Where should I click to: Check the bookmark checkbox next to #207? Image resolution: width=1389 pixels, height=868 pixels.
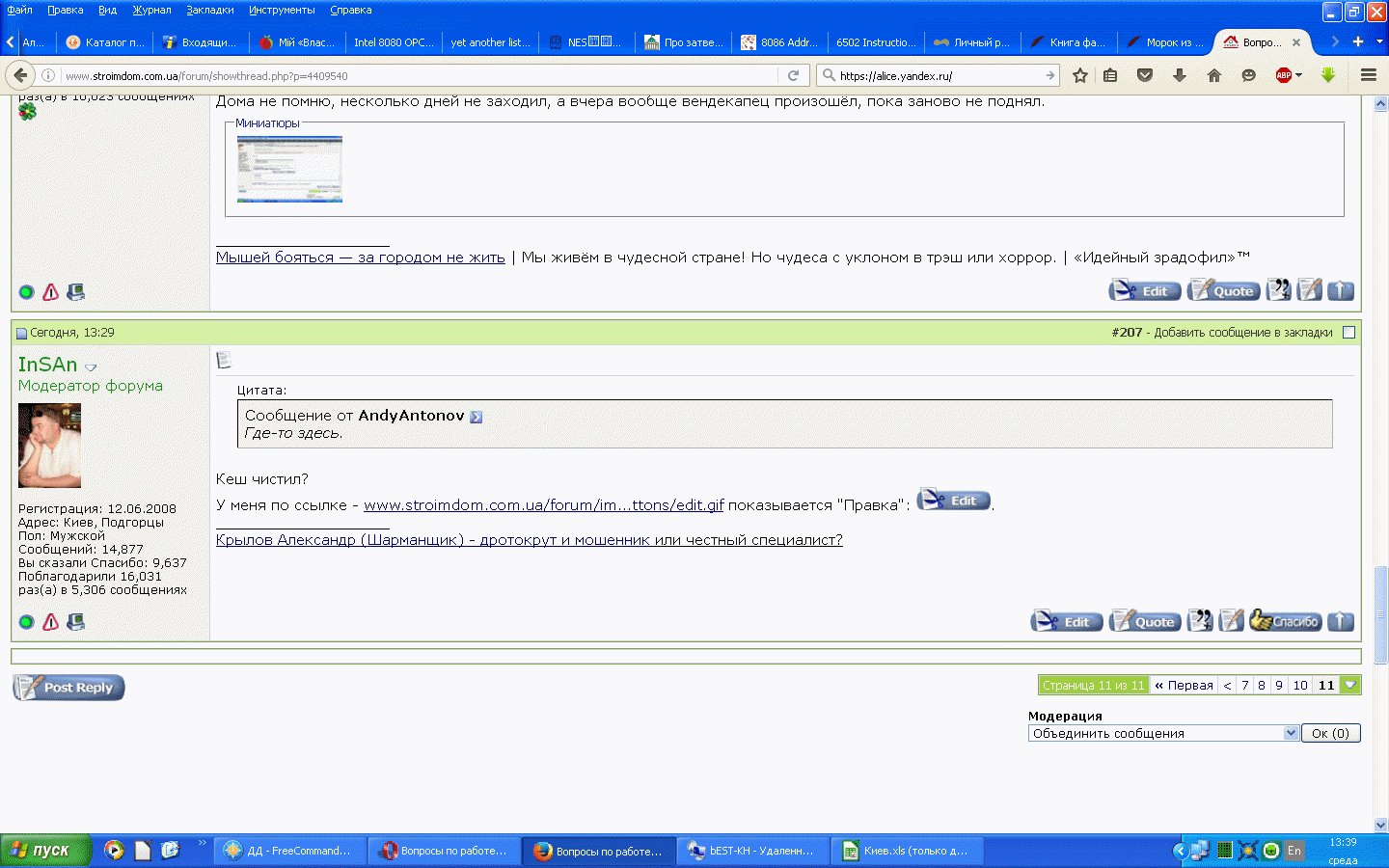pyautogui.click(x=1348, y=332)
